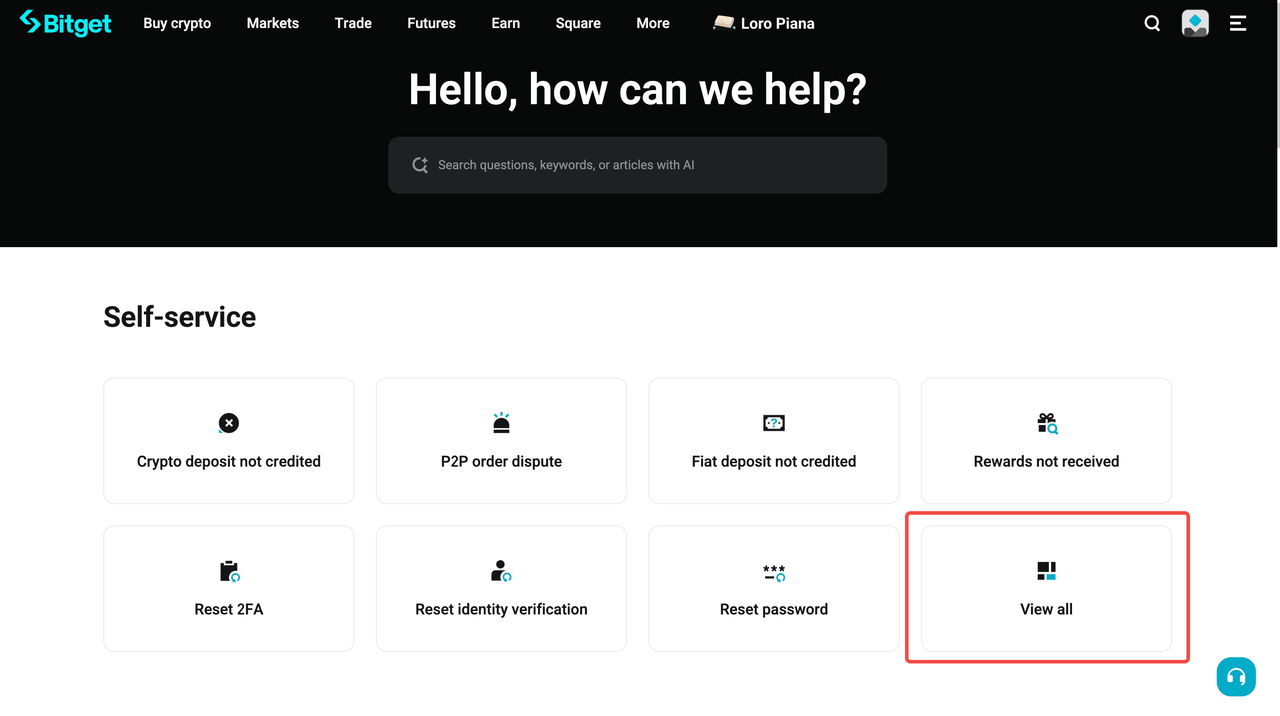Click the Reset 2FA clipboard icon
Screen dimensions: 1280x716
click(x=228, y=571)
